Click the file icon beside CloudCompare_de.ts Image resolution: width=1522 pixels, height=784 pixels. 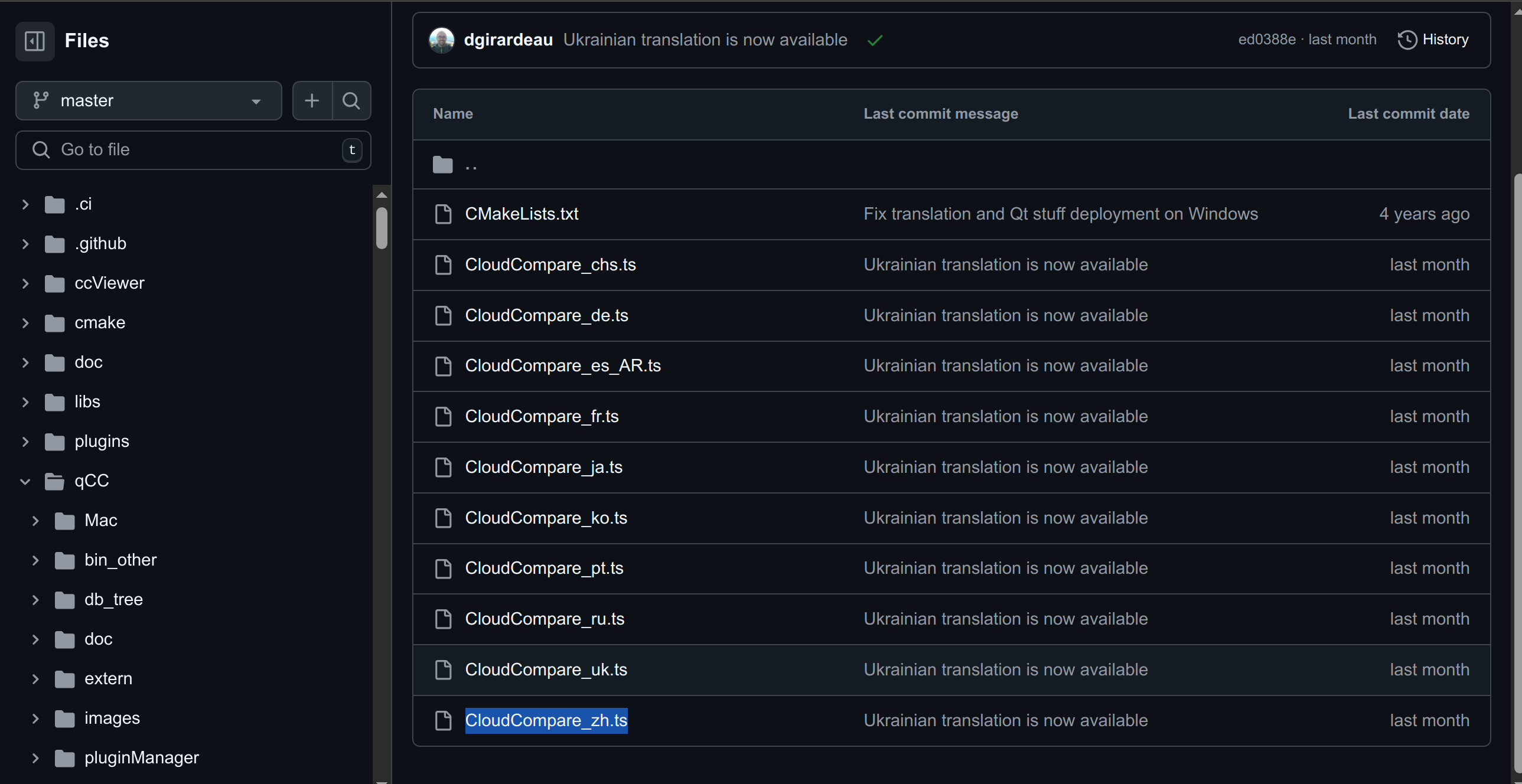443,315
